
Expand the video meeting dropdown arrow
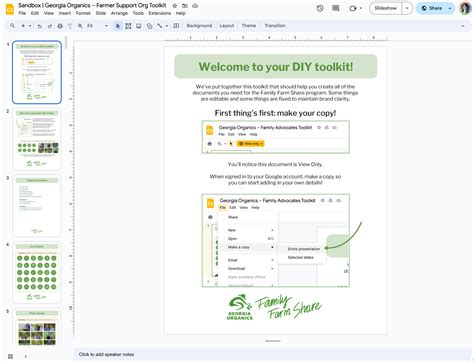click(361, 8)
